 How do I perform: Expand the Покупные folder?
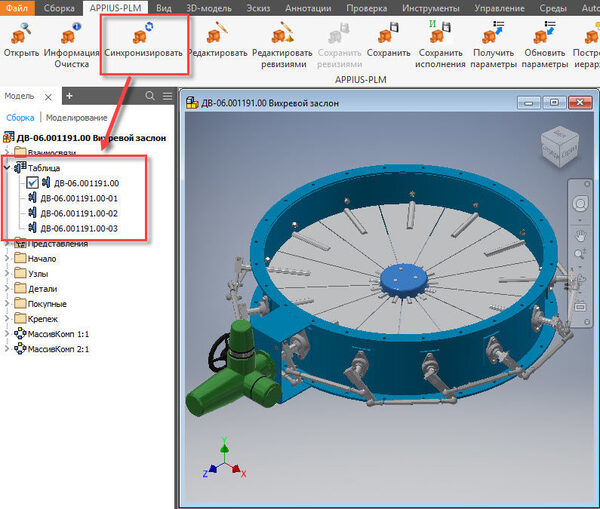[7, 303]
